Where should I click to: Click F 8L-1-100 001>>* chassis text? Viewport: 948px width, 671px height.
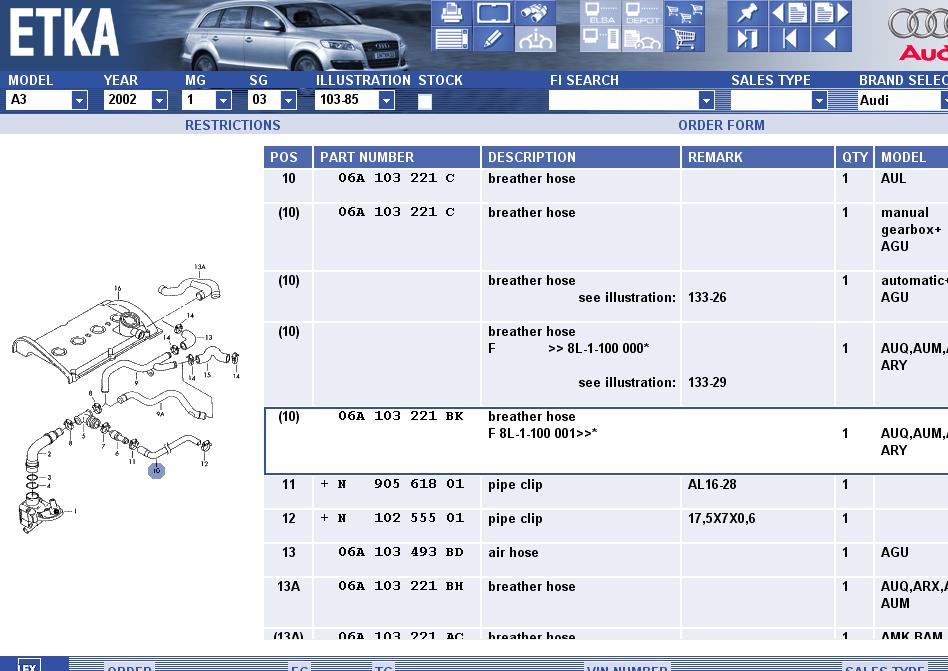(542, 433)
